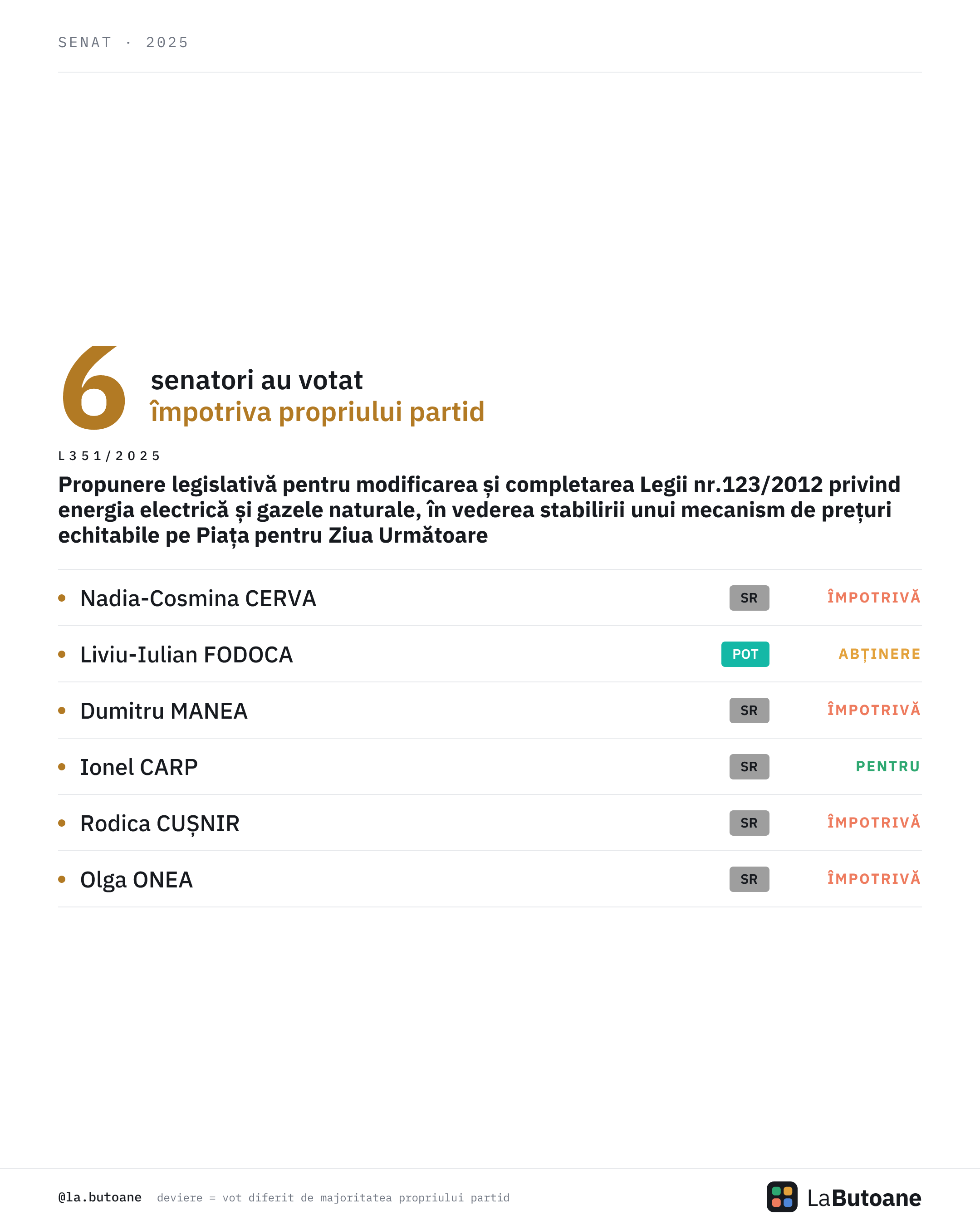Click the ABȚINERE vote label

pos(879,654)
